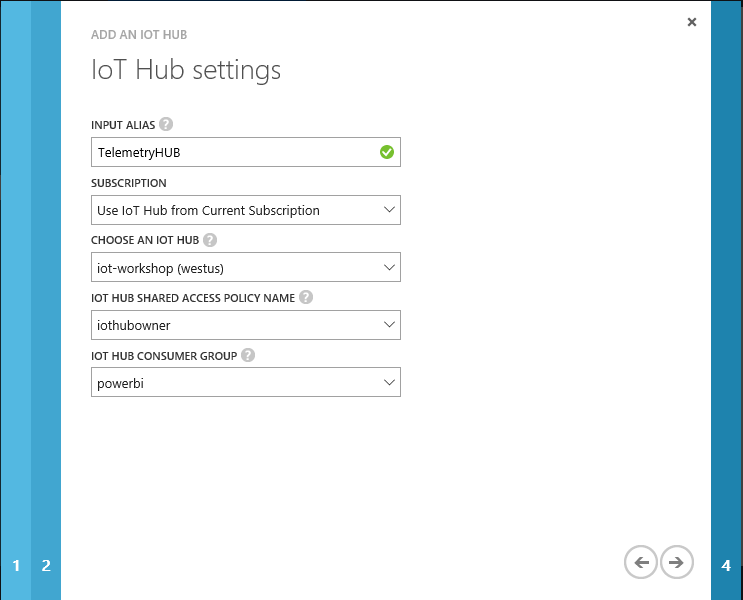
Task: Click the green validation checkmark in the alias field
Action: click(x=386, y=153)
